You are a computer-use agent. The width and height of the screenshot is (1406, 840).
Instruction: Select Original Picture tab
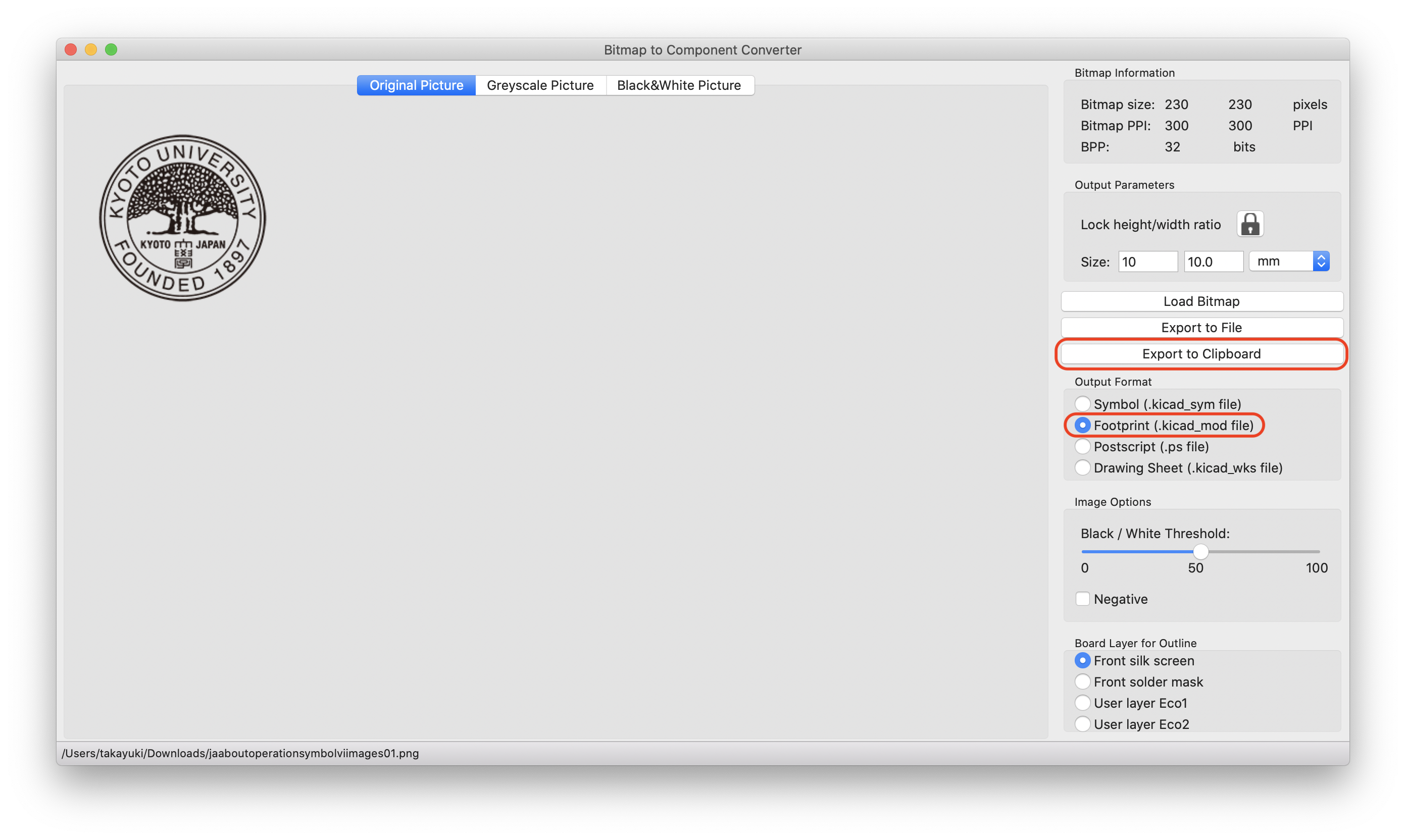coord(416,85)
